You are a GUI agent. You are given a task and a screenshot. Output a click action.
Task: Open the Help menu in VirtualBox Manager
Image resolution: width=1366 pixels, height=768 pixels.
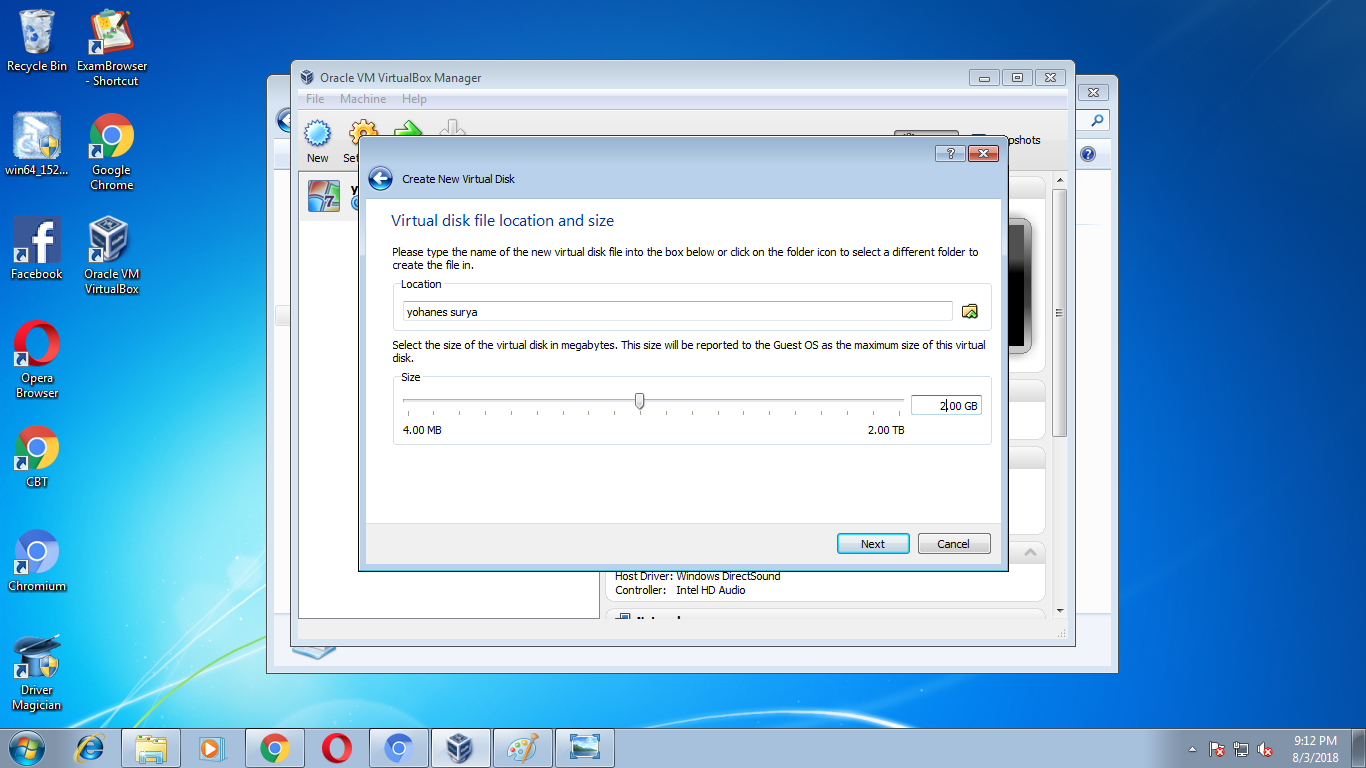tap(414, 99)
